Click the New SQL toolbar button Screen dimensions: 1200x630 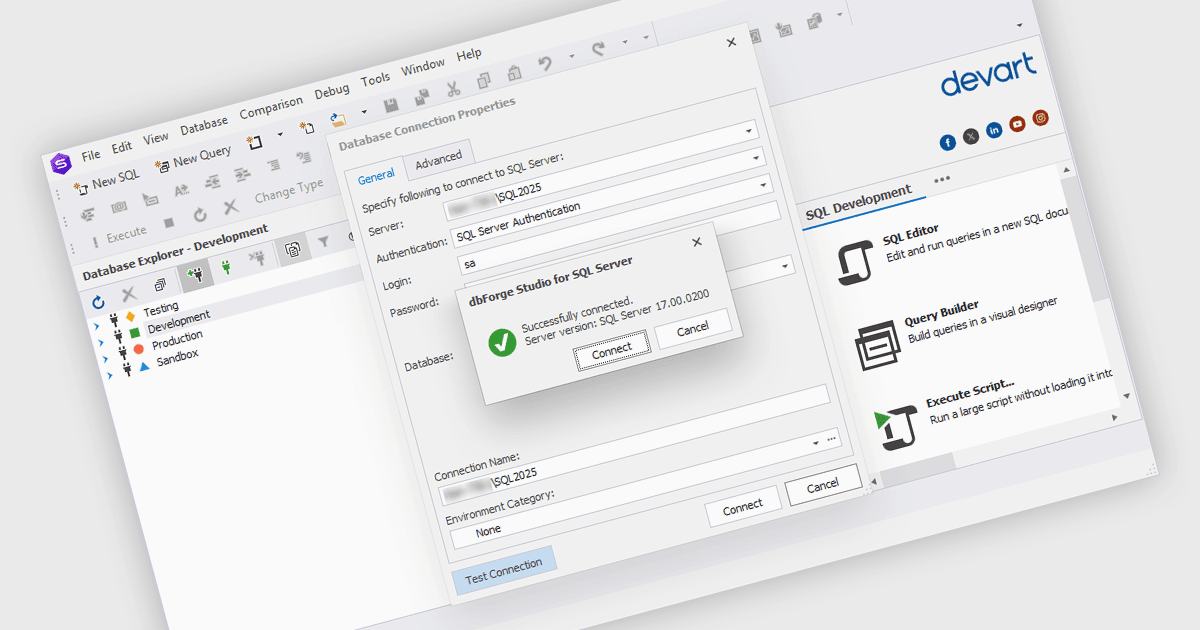coord(108,180)
